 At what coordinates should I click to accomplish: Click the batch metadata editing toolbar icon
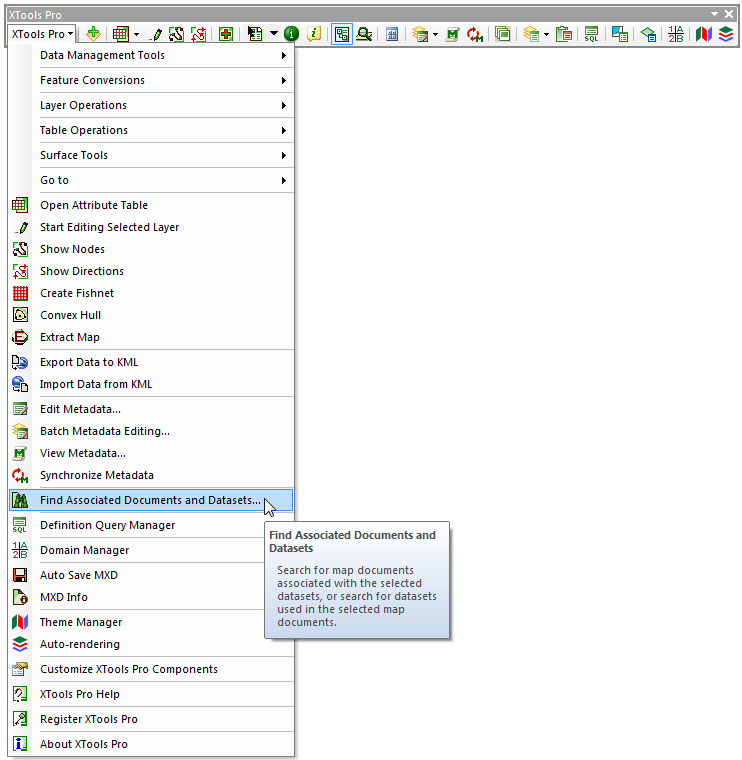click(x=420, y=34)
